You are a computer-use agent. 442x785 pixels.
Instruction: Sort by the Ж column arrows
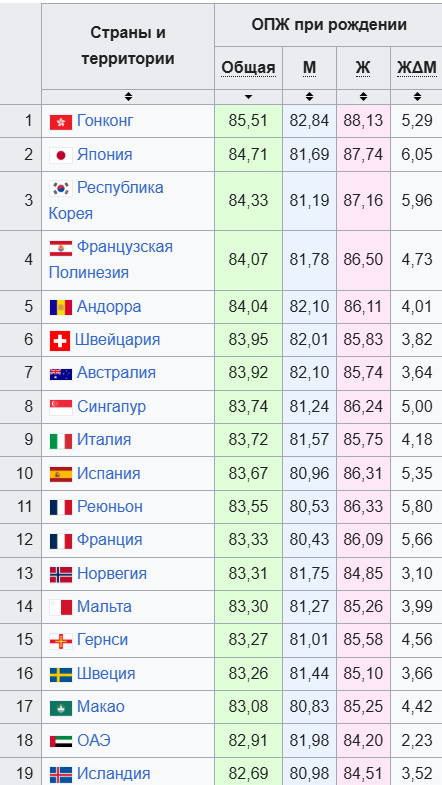[x=363, y=97]
